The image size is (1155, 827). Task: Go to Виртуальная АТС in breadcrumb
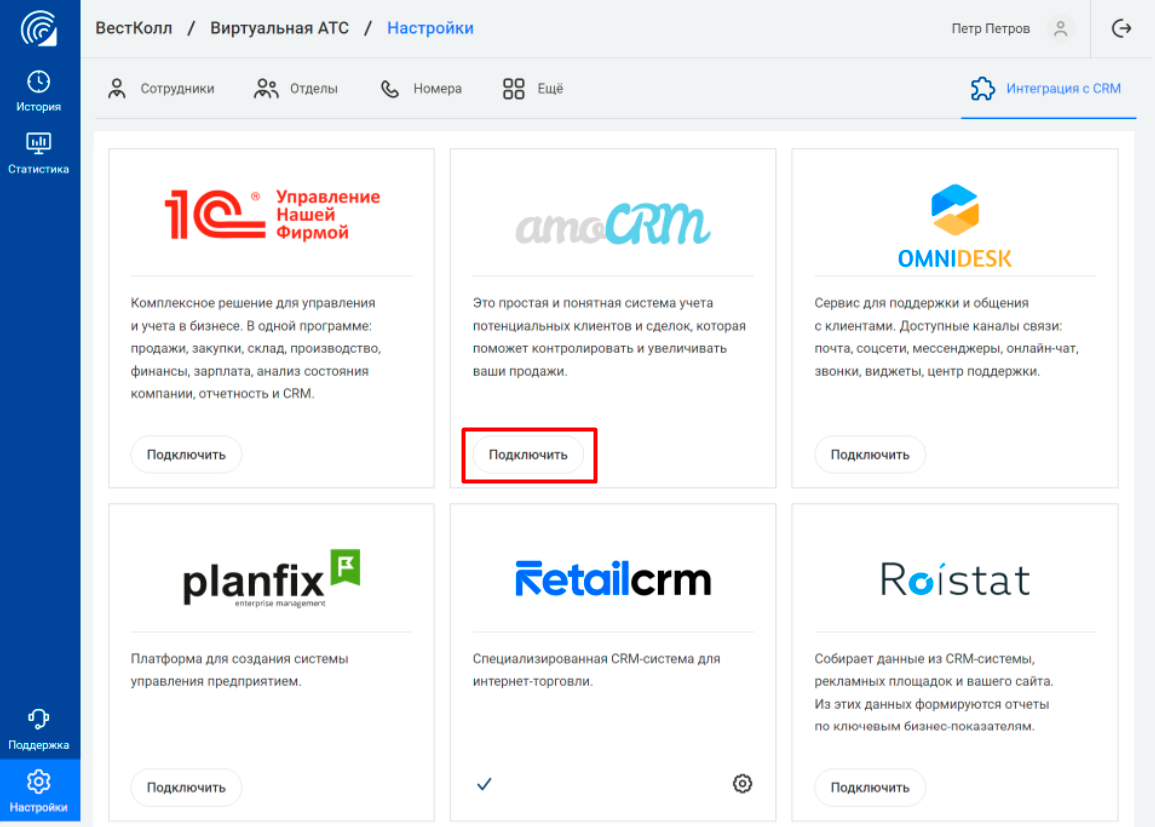coord(280,28)
